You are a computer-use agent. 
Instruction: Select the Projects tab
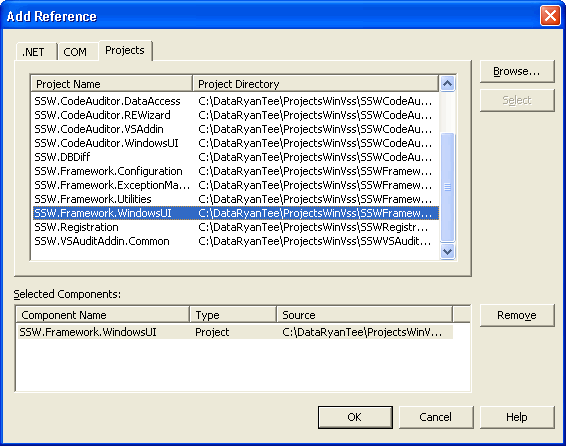[x=125, y=50]
